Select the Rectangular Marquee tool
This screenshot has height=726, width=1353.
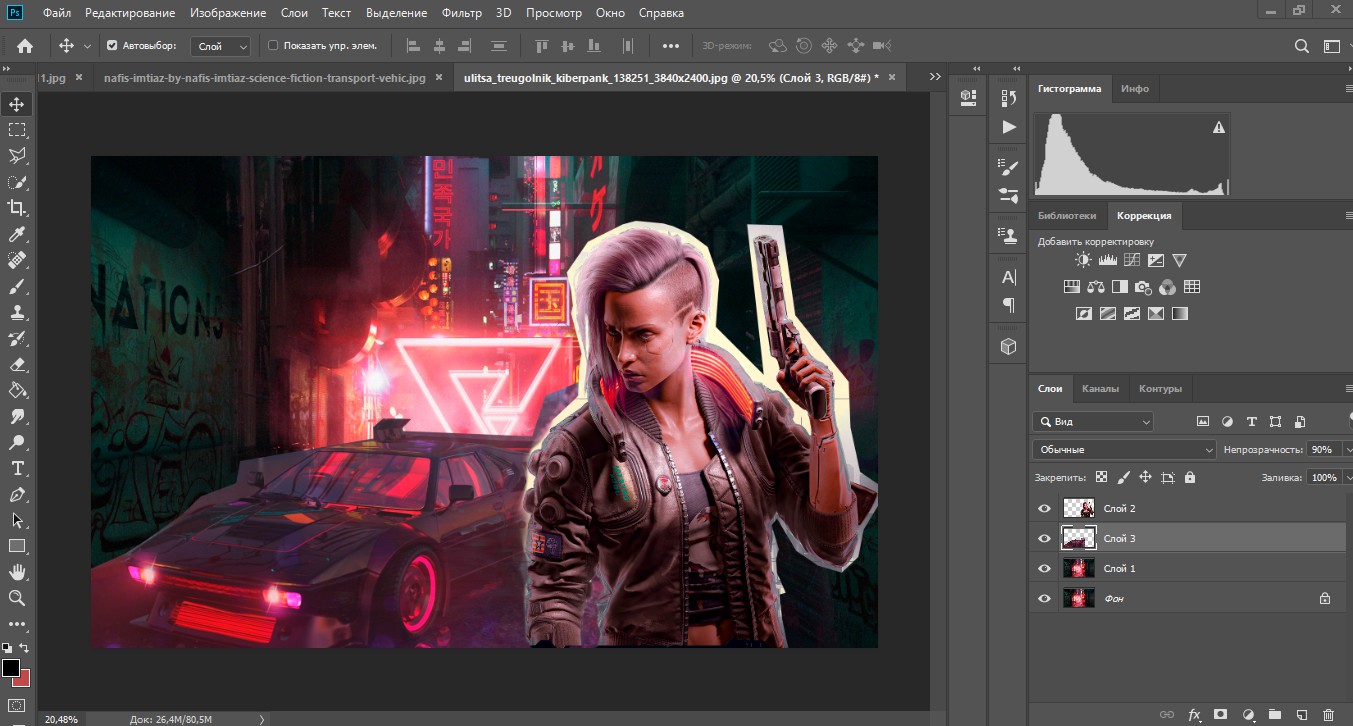tap(17, 130)
